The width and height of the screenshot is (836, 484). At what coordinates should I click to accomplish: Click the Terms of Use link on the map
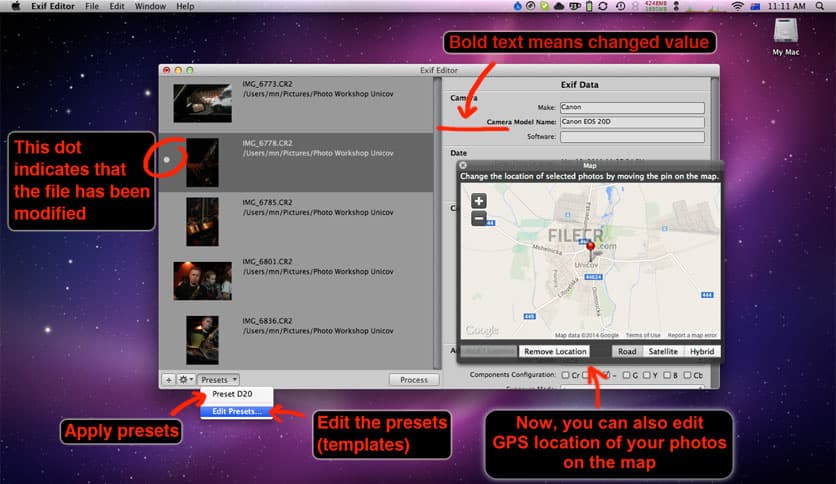(642, 335)
